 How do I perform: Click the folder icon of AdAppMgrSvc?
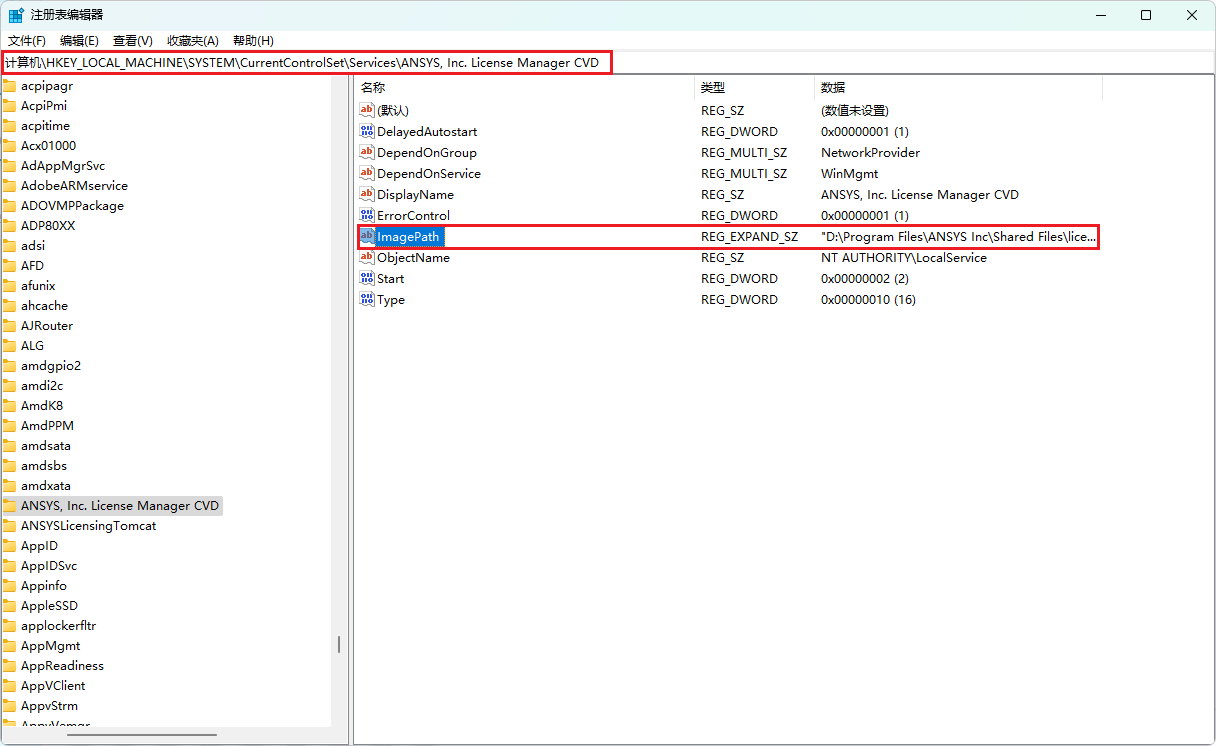pos(10,166)
